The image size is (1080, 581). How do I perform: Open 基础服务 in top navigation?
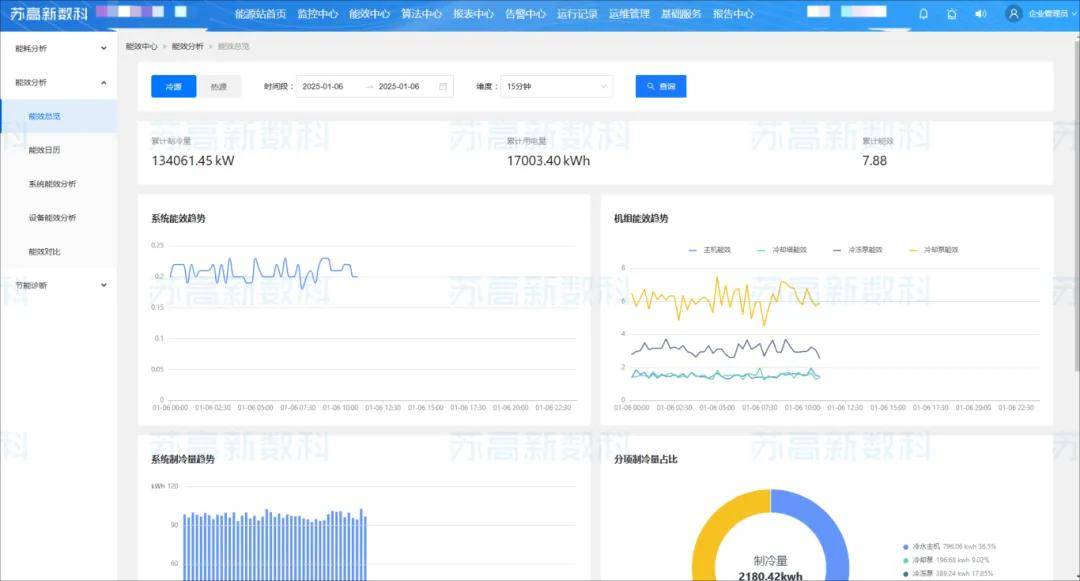(x=681, y=14)
